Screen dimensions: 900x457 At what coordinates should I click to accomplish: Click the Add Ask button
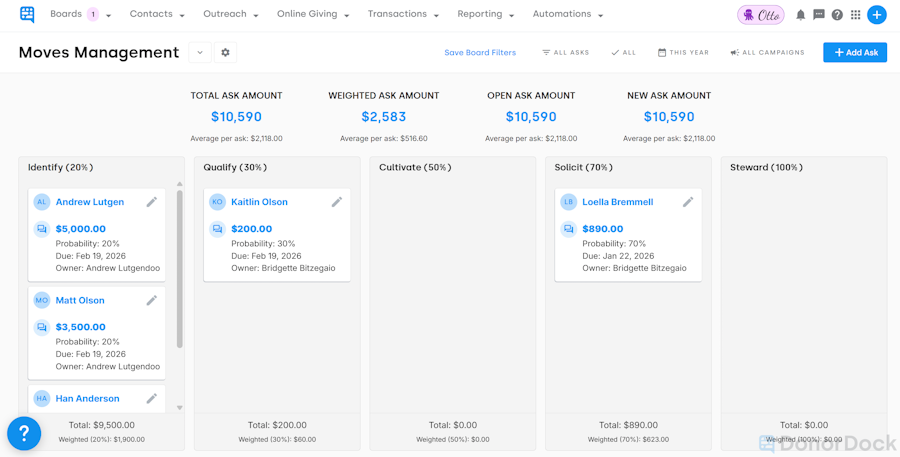coord(855,52)
